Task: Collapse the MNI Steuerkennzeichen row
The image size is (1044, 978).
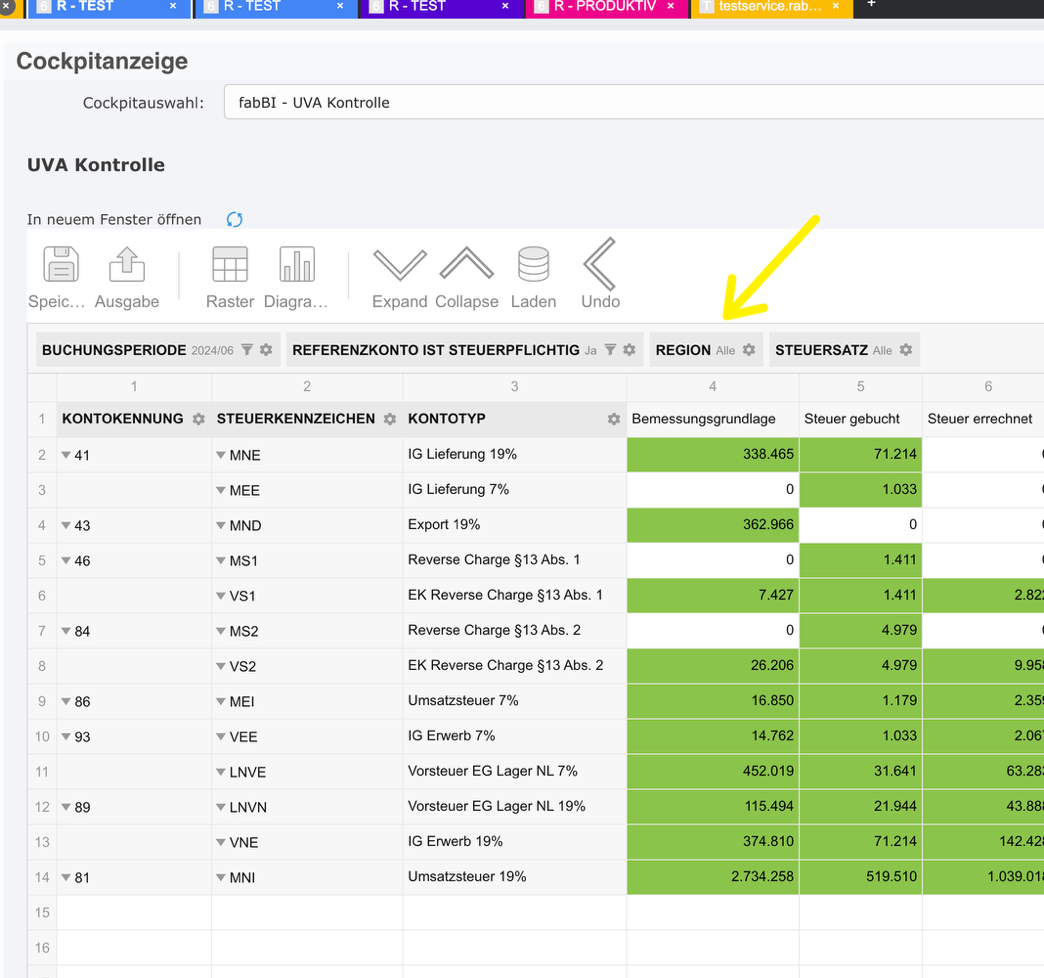Action: coord(221,878)
